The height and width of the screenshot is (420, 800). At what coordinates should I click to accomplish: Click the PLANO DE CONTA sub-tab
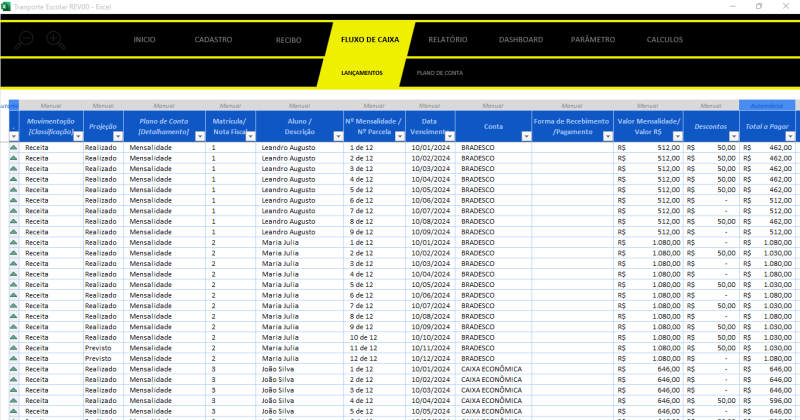pyautogui.click(x=439, y=73)
